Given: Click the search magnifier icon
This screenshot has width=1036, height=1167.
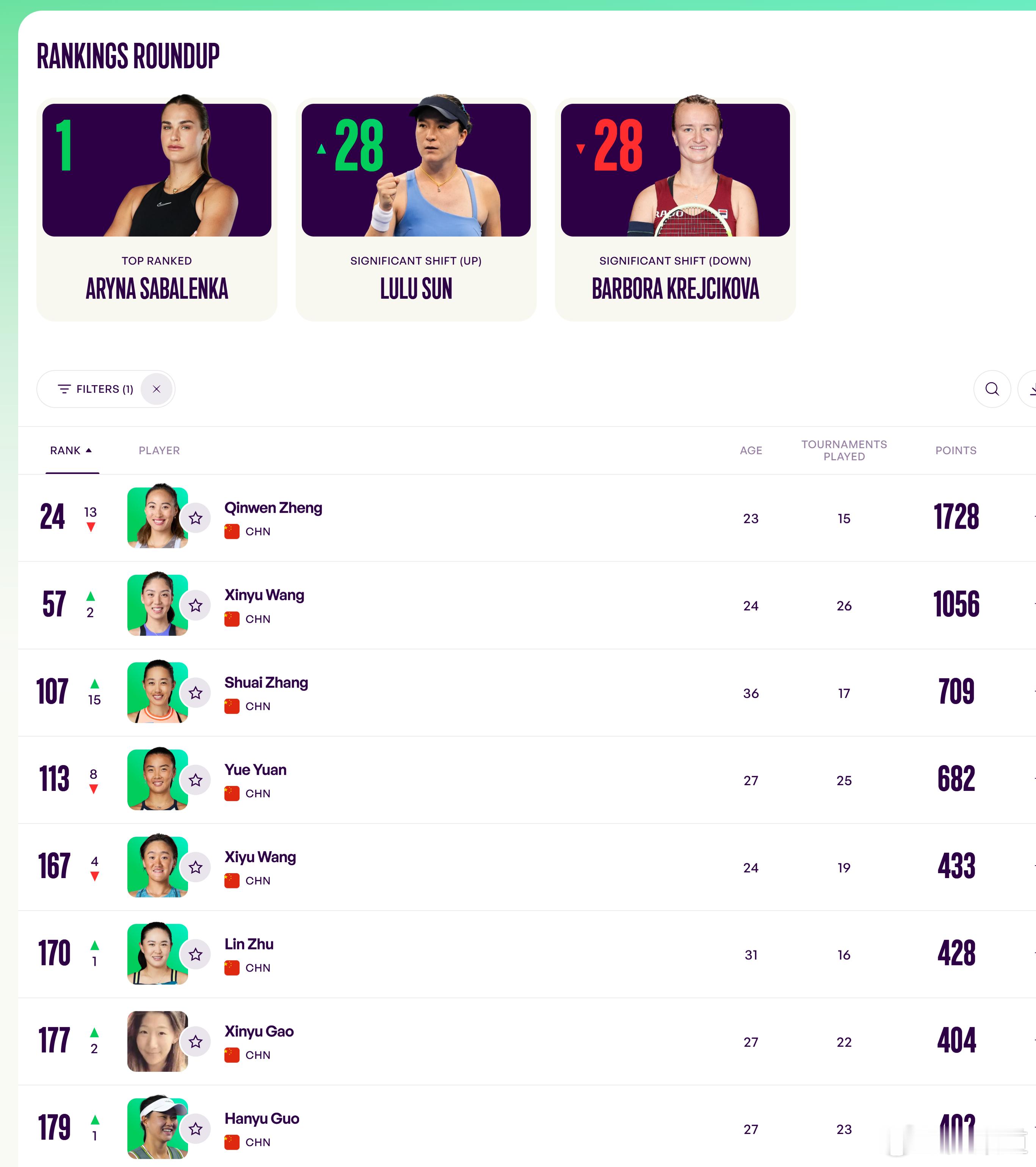Looking at the screenshot, I should 992,389.
